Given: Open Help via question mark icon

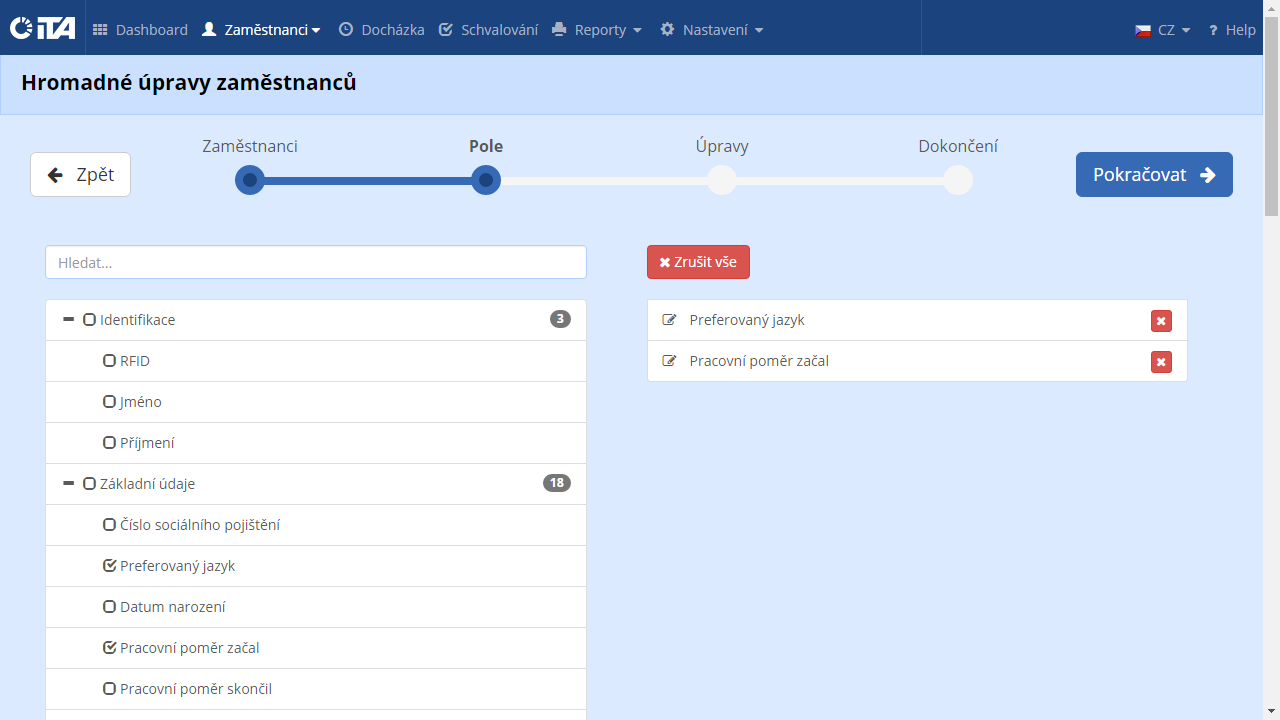Looking at the screenshot, I should (1212, 30).
